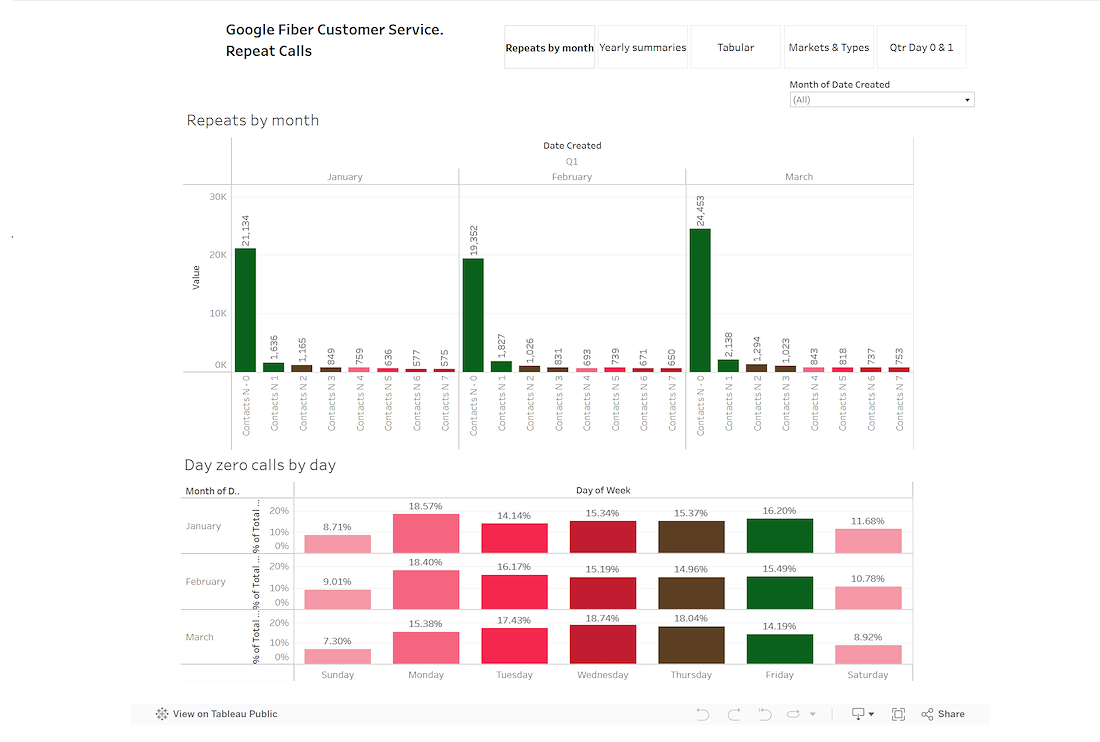The height and width of the screenshot is (742, 1100).
Task: Select the January Tuesday bar at 14.14%
Action: click(514, 539)
